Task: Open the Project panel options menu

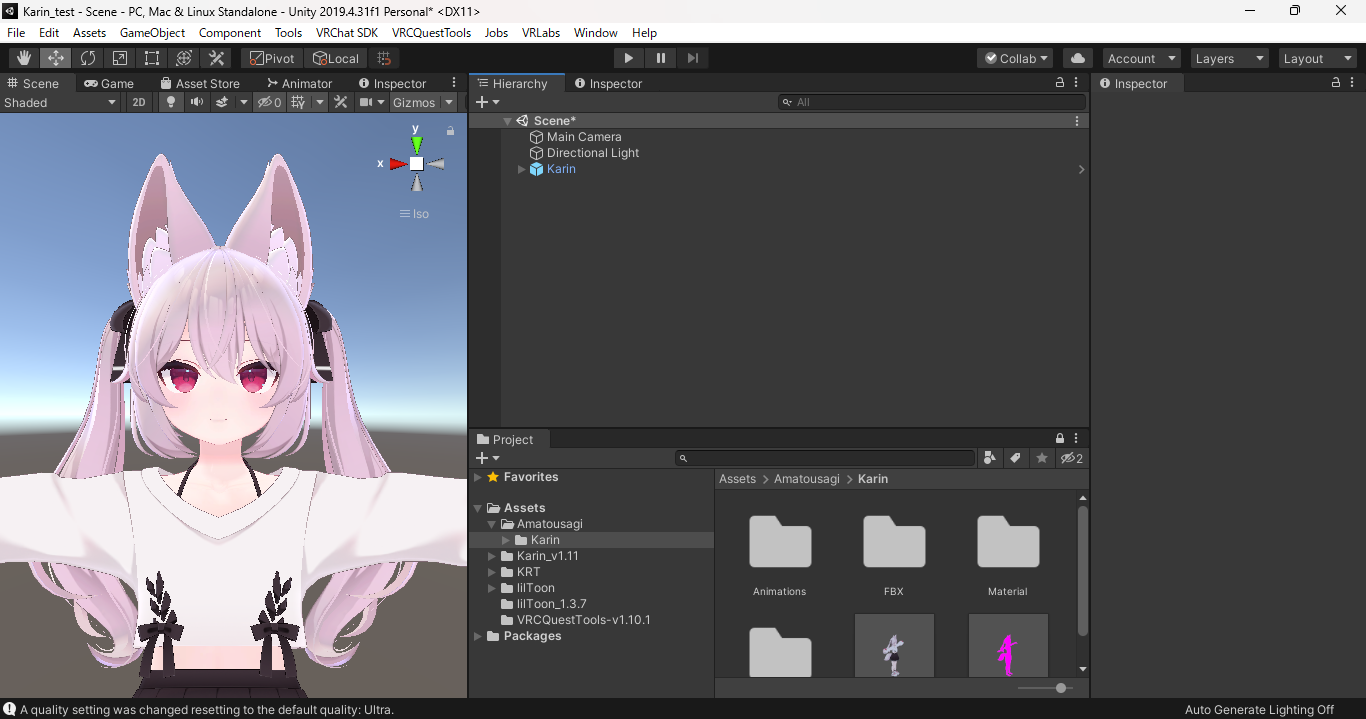Action: (1076, 439)
